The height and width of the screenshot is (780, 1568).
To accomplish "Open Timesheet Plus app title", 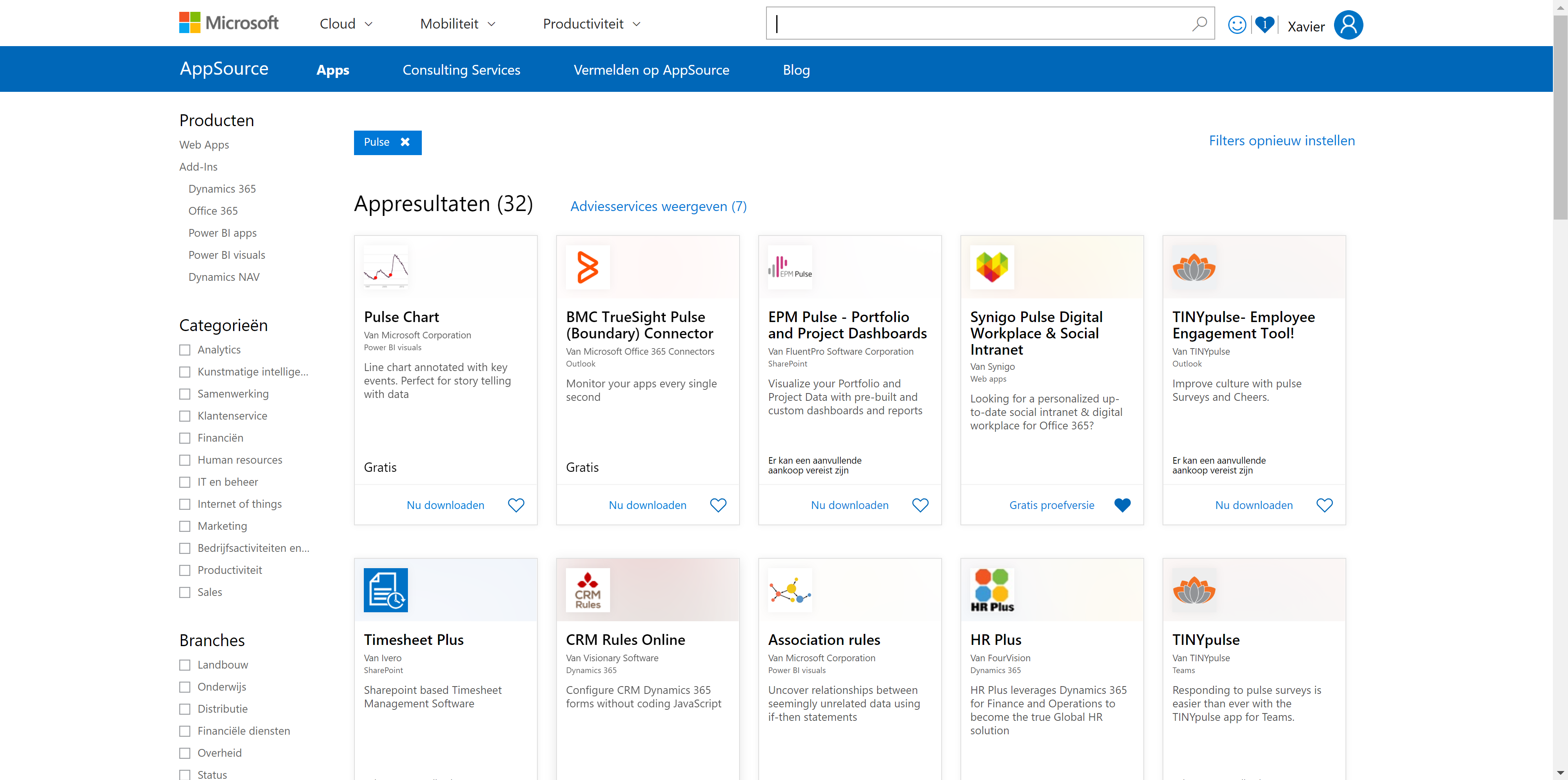I will (x=414, y=640).
